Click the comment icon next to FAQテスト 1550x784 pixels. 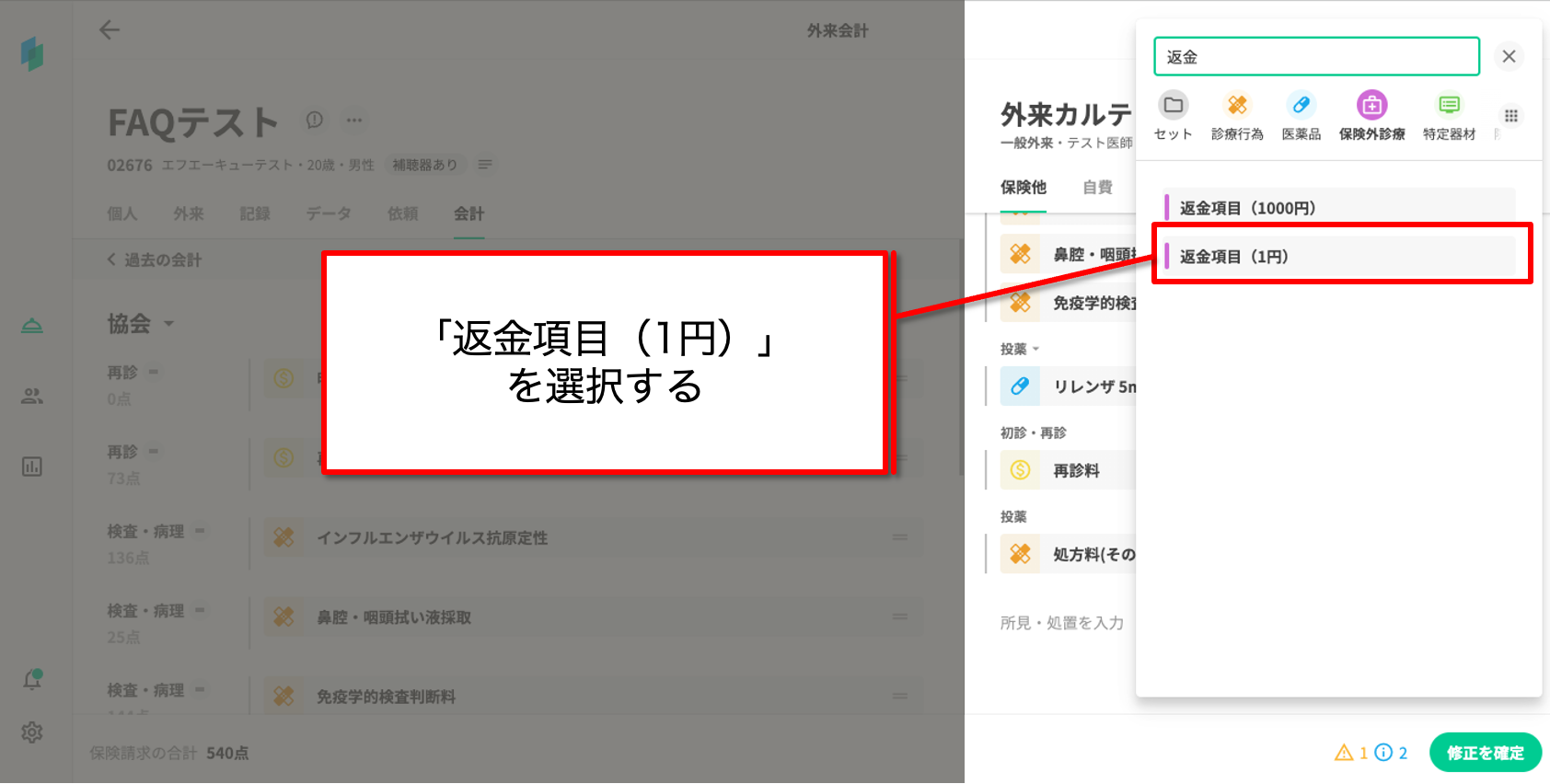315,120
